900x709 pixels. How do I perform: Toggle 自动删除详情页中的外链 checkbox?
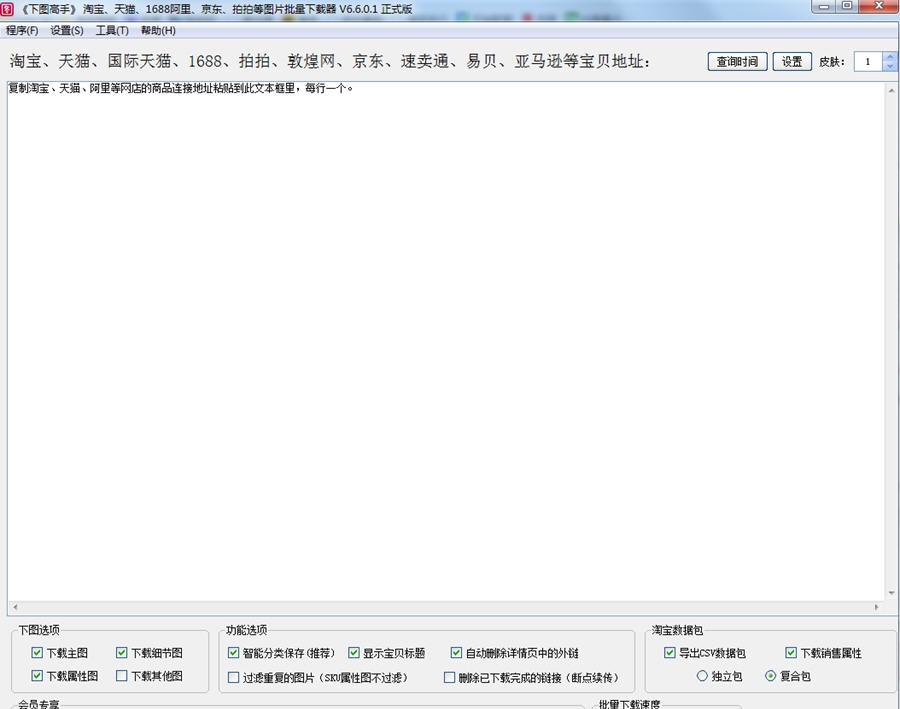point(456,653)
